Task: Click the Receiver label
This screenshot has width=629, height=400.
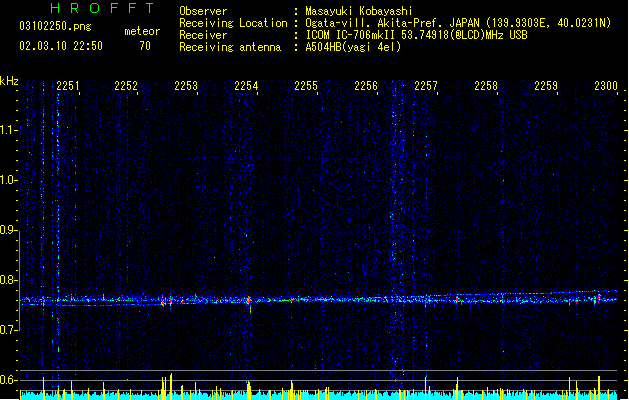Action: (x=203, y=35)
